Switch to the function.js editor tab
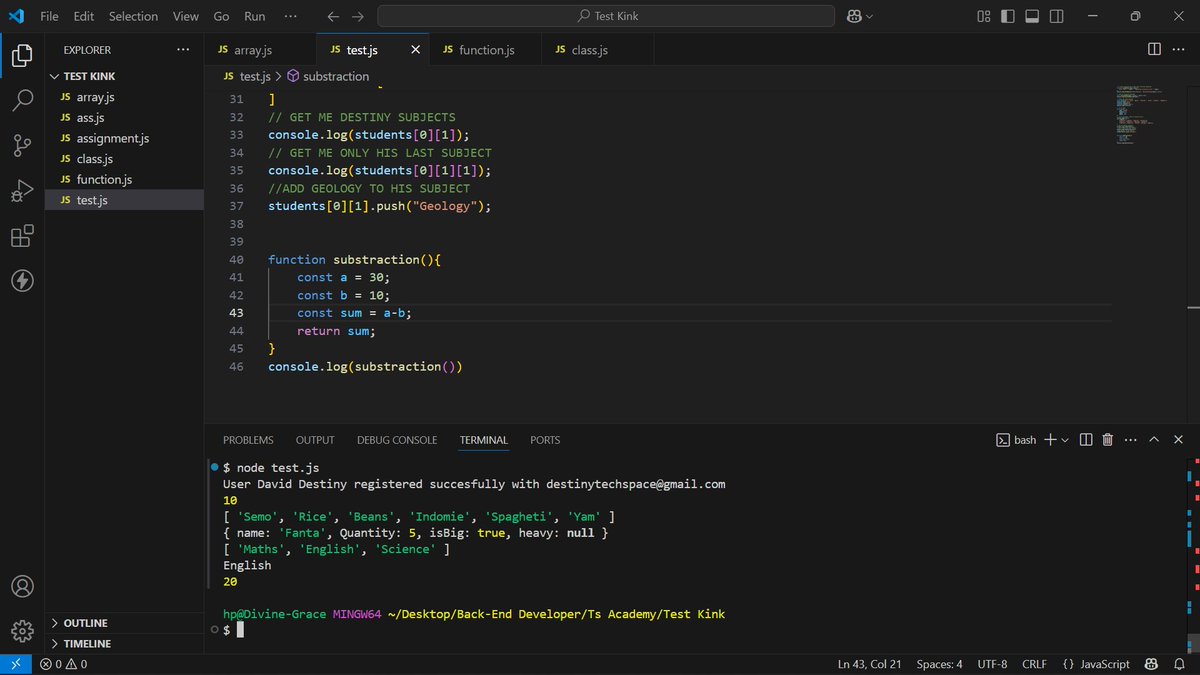The width and height of the screenshot is (1200, 675). tap(485, 50)
